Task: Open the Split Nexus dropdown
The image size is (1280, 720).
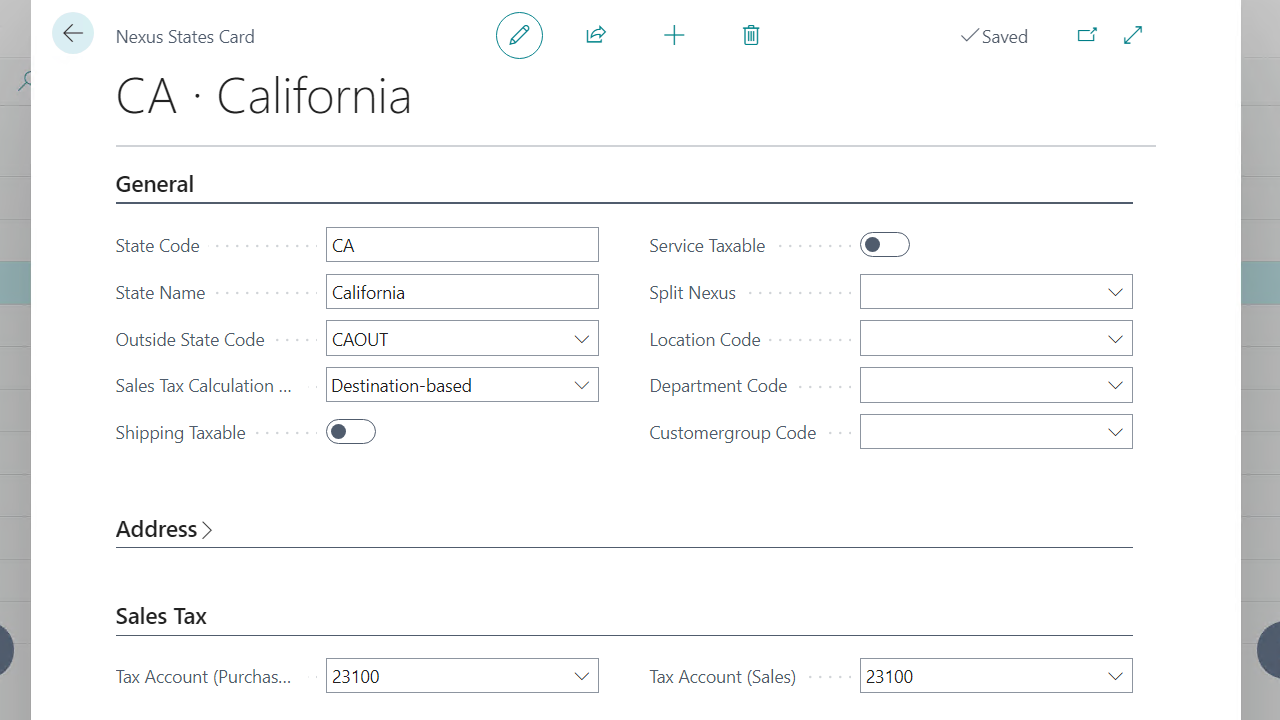Action: pos(1115,292)
